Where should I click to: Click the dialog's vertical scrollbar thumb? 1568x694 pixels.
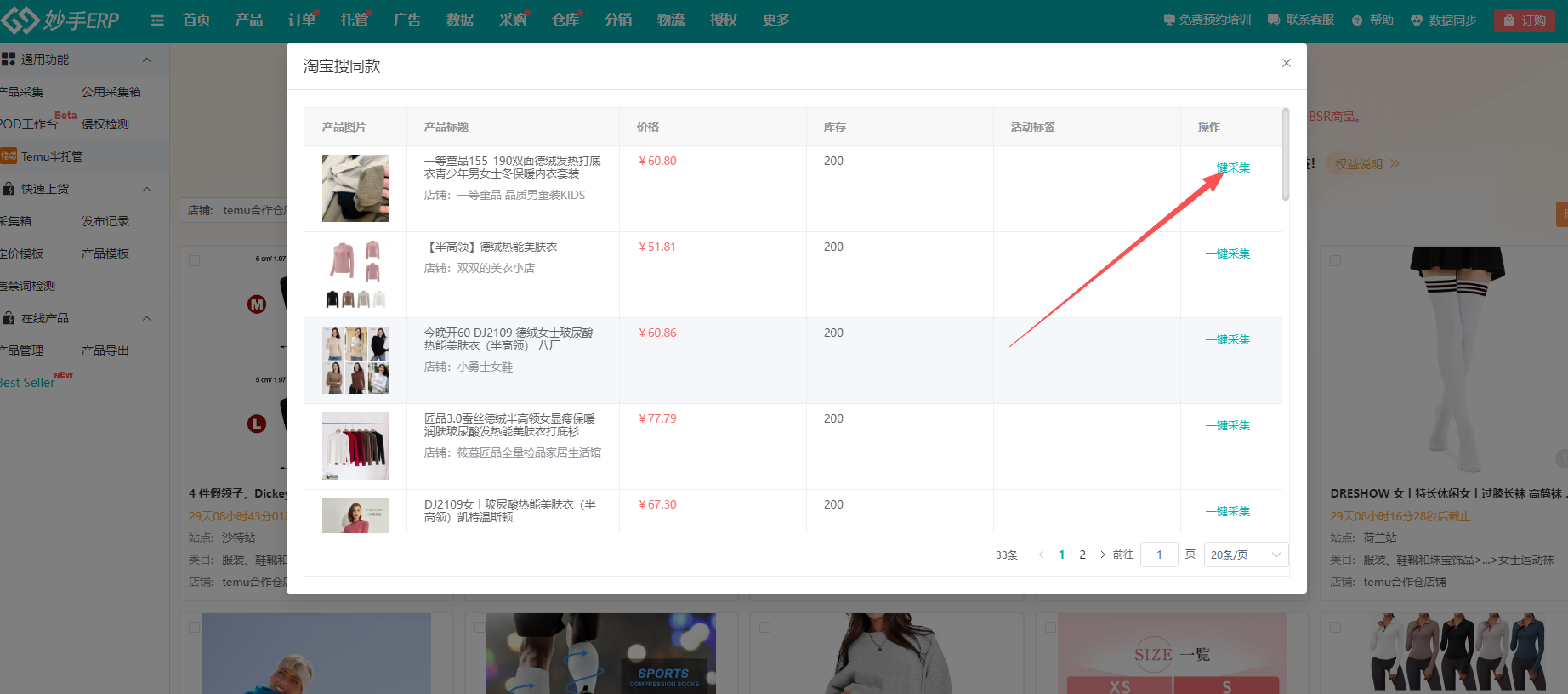point(1285,155)
